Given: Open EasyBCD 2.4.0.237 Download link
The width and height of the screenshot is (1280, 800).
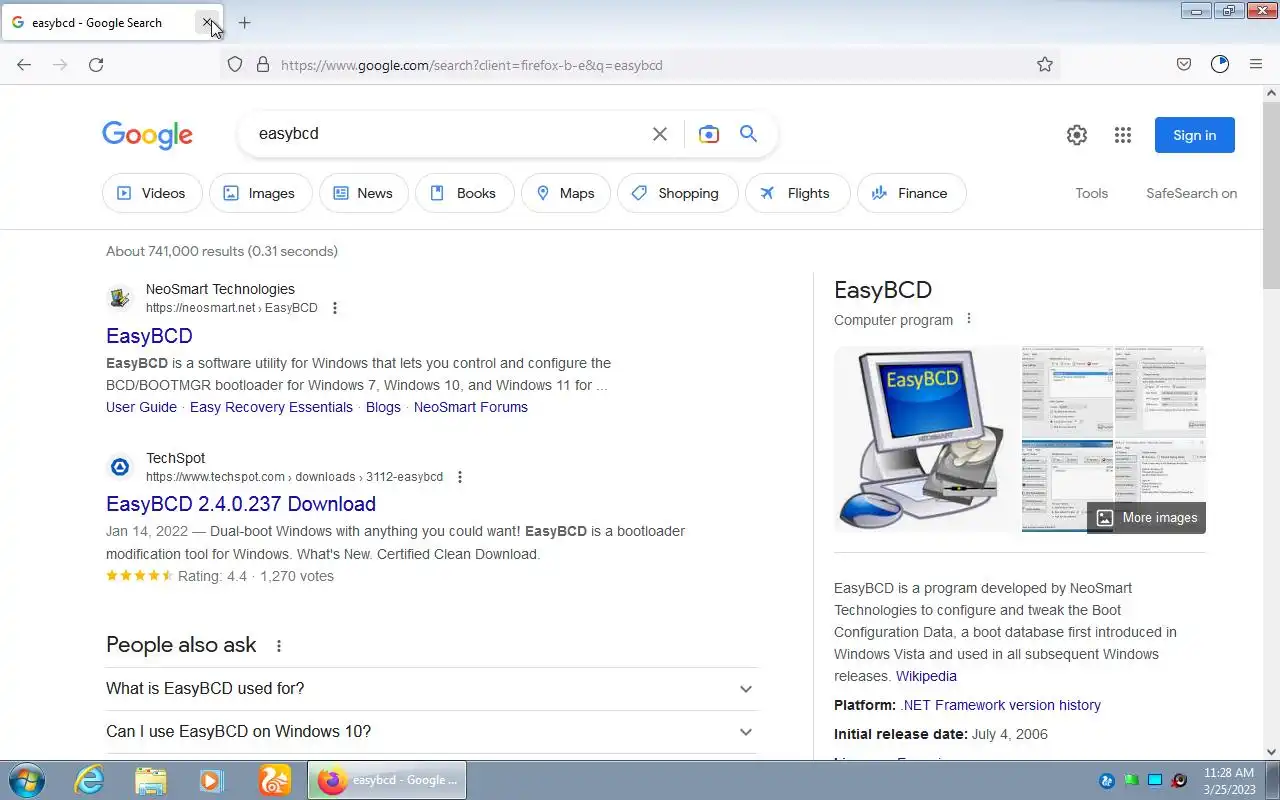Looking at the screenshot, I should [241, 504].
